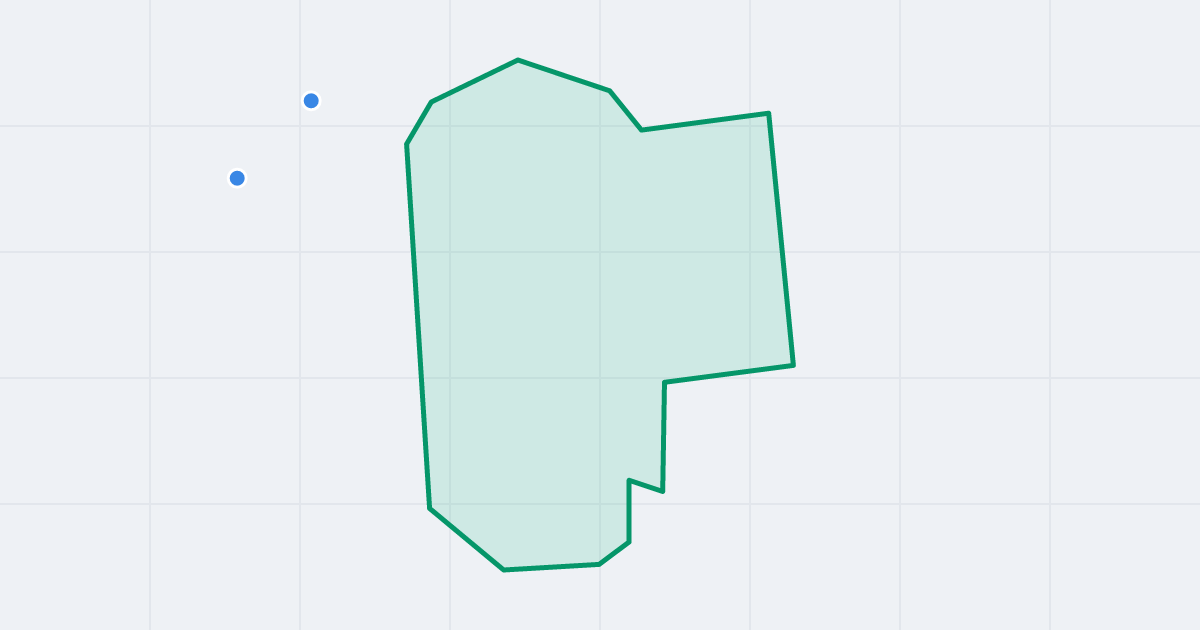Click the rightmost corner of green polygon
1200x630 pixels.
[793, 365]
